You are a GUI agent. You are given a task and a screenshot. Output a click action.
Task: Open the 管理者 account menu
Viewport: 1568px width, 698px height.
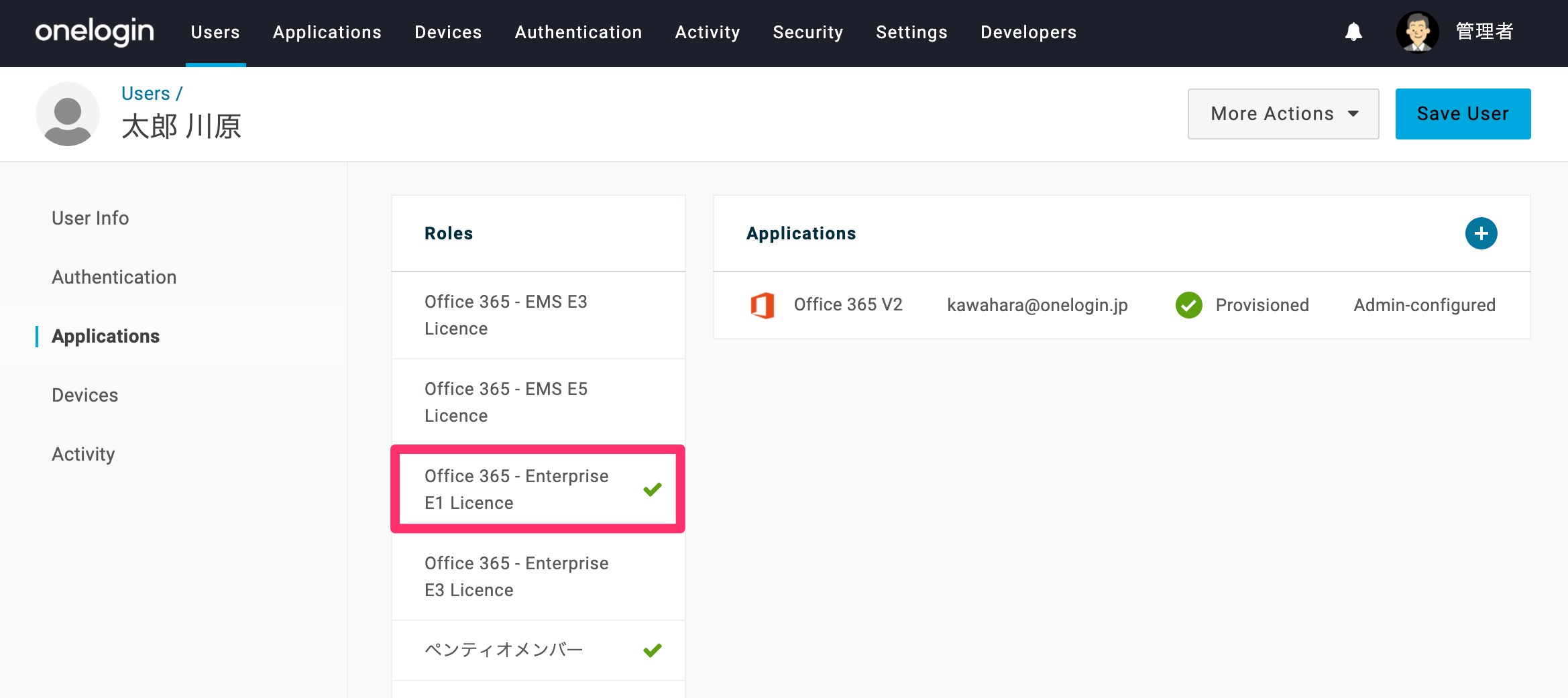click(x=1484, y=32)
